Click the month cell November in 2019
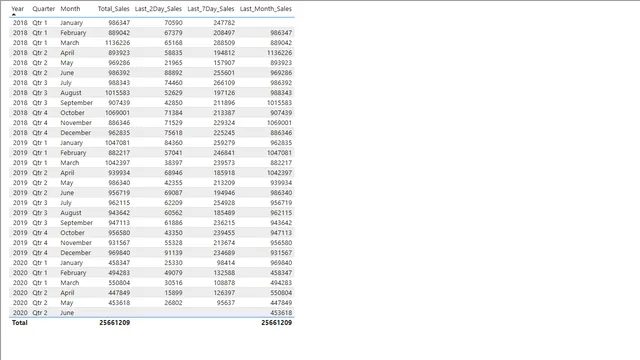640x360 pixels. 76,243
